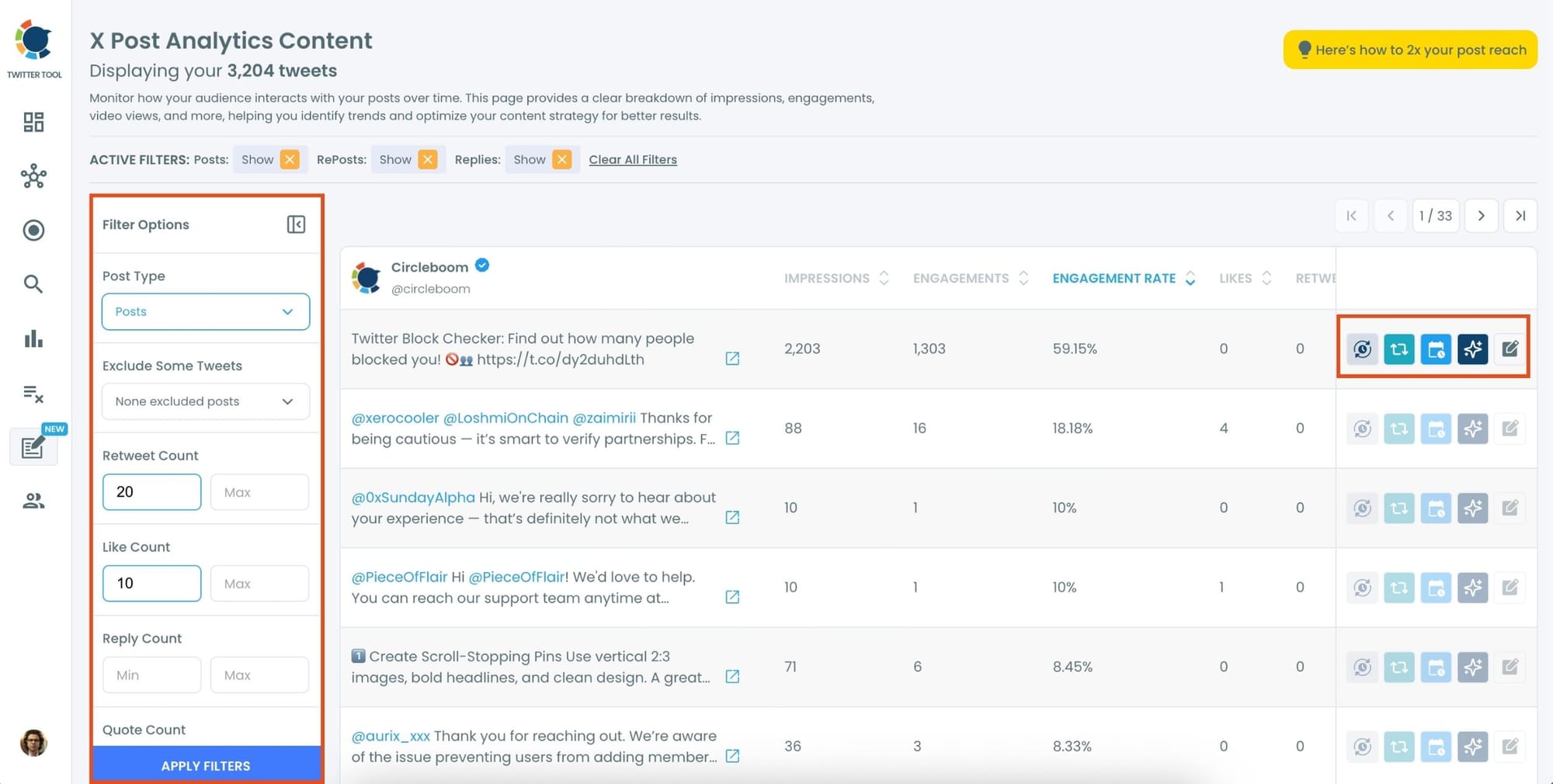Open the analytics bar chart sidebar icon
The width and height of the screenshot is (1553, 784).
tap(33, 339)
